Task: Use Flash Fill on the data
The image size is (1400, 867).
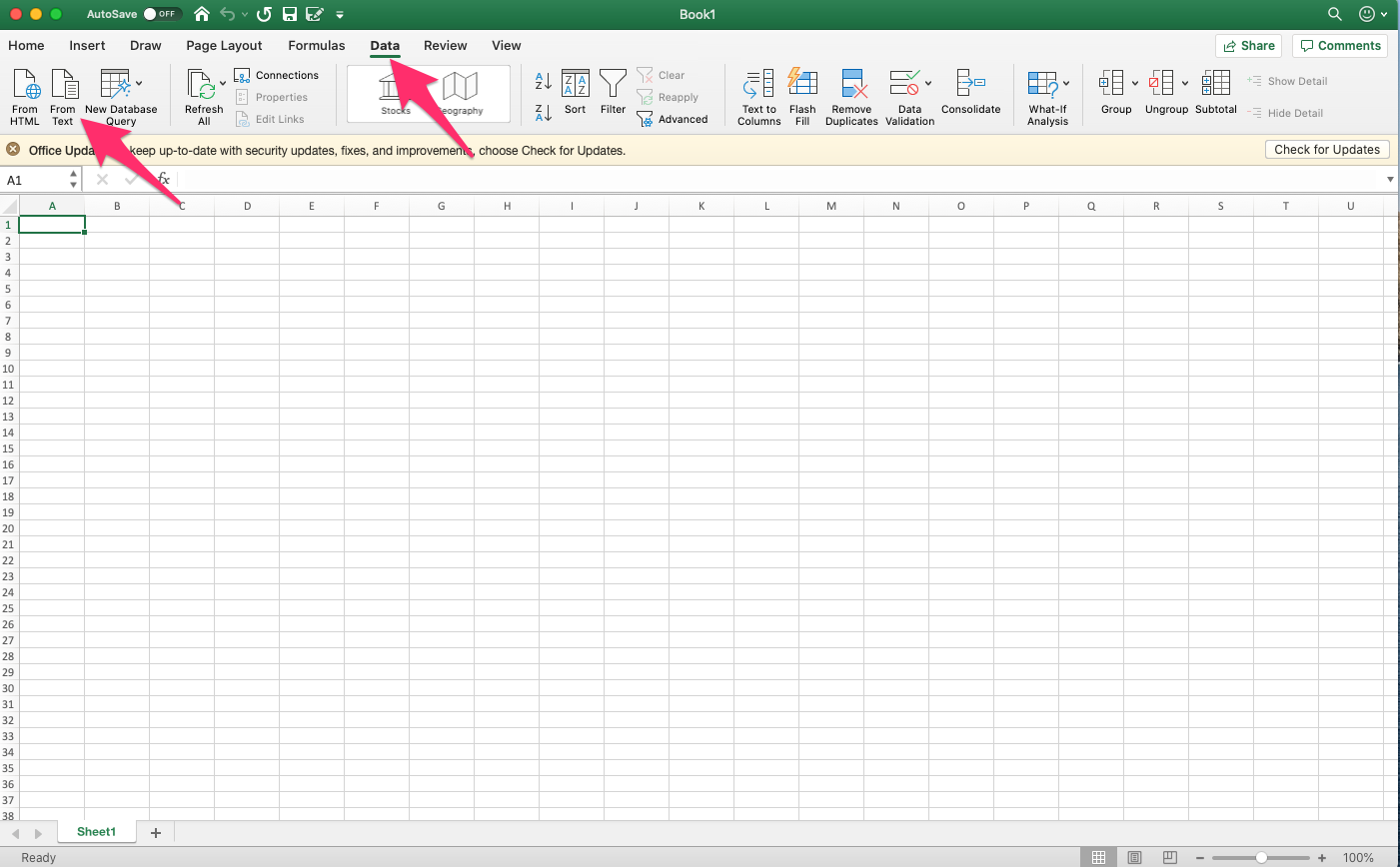Action: point(802,95)
